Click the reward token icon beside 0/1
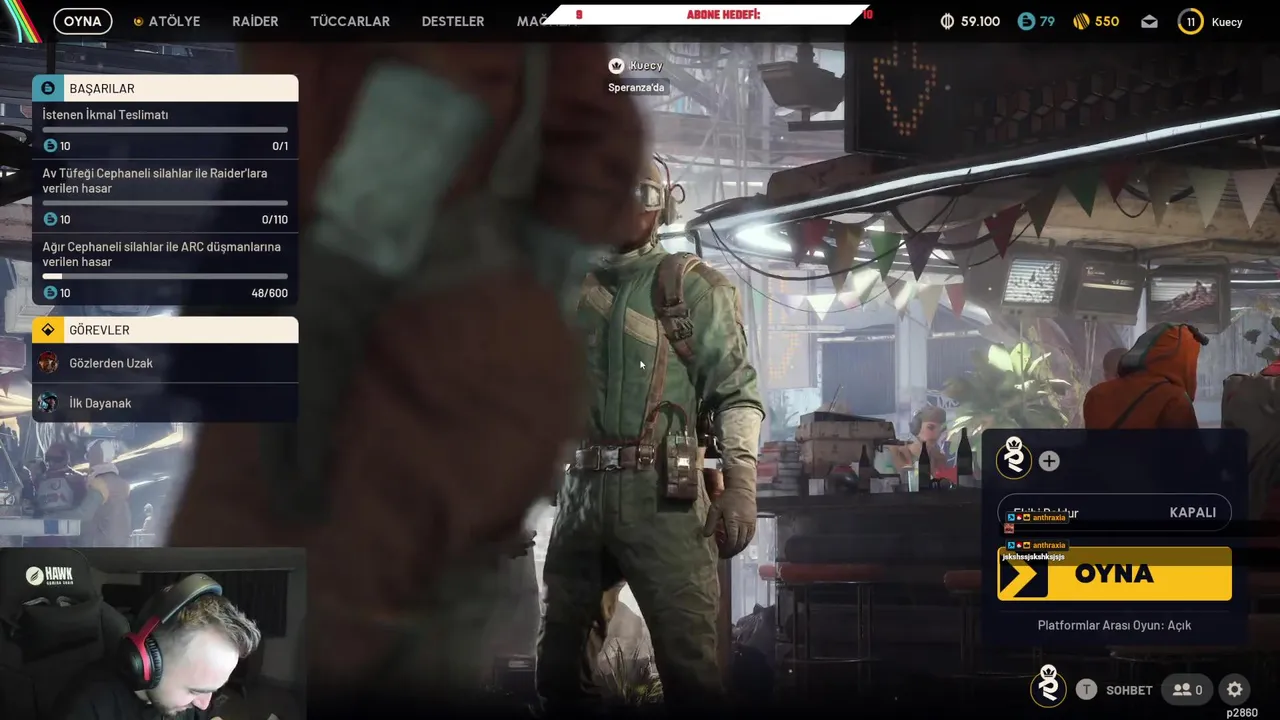The image size is (1280, 720). pyautogui.click(x=50, y=146)
